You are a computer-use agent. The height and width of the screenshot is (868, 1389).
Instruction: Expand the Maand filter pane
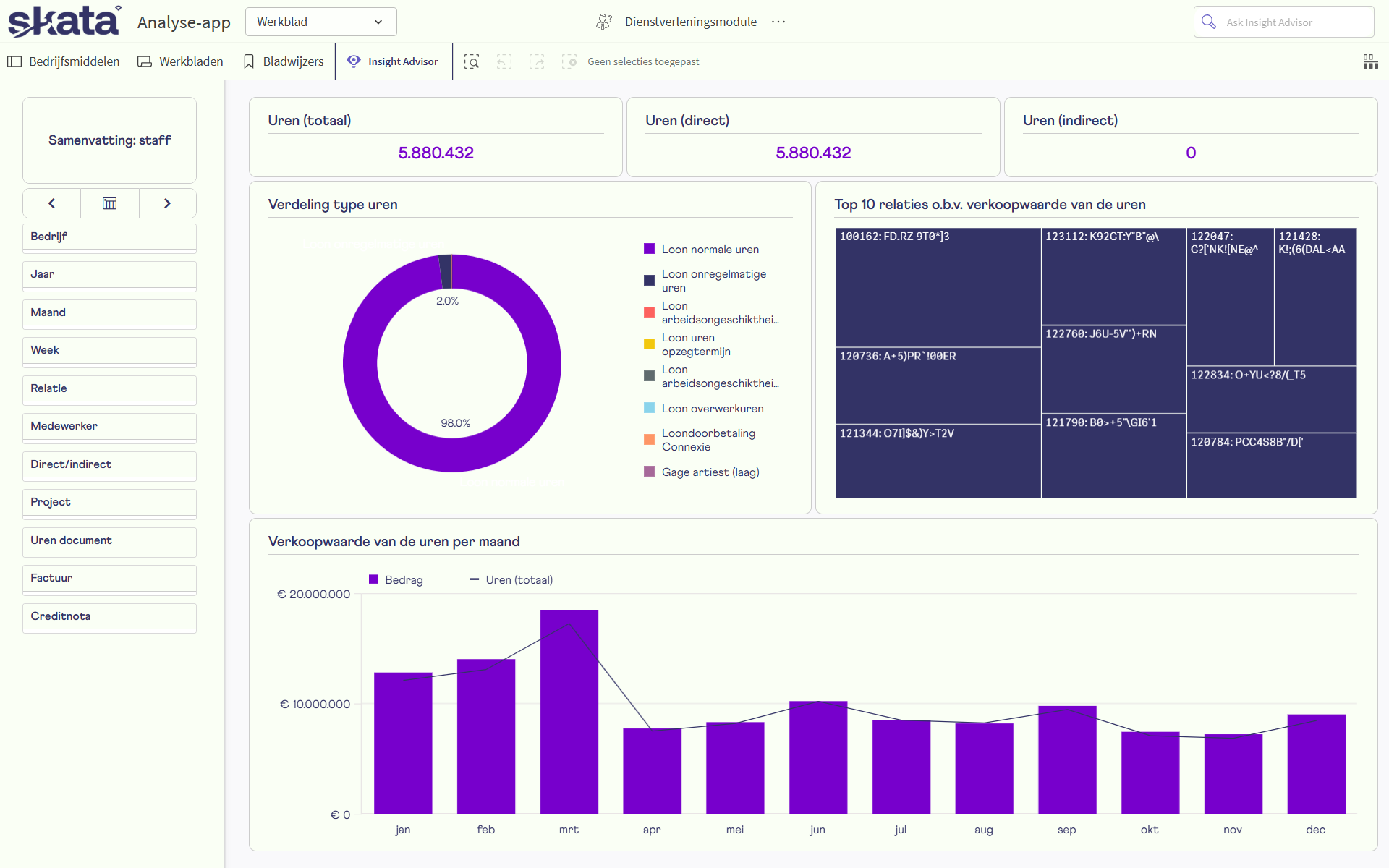109,312
